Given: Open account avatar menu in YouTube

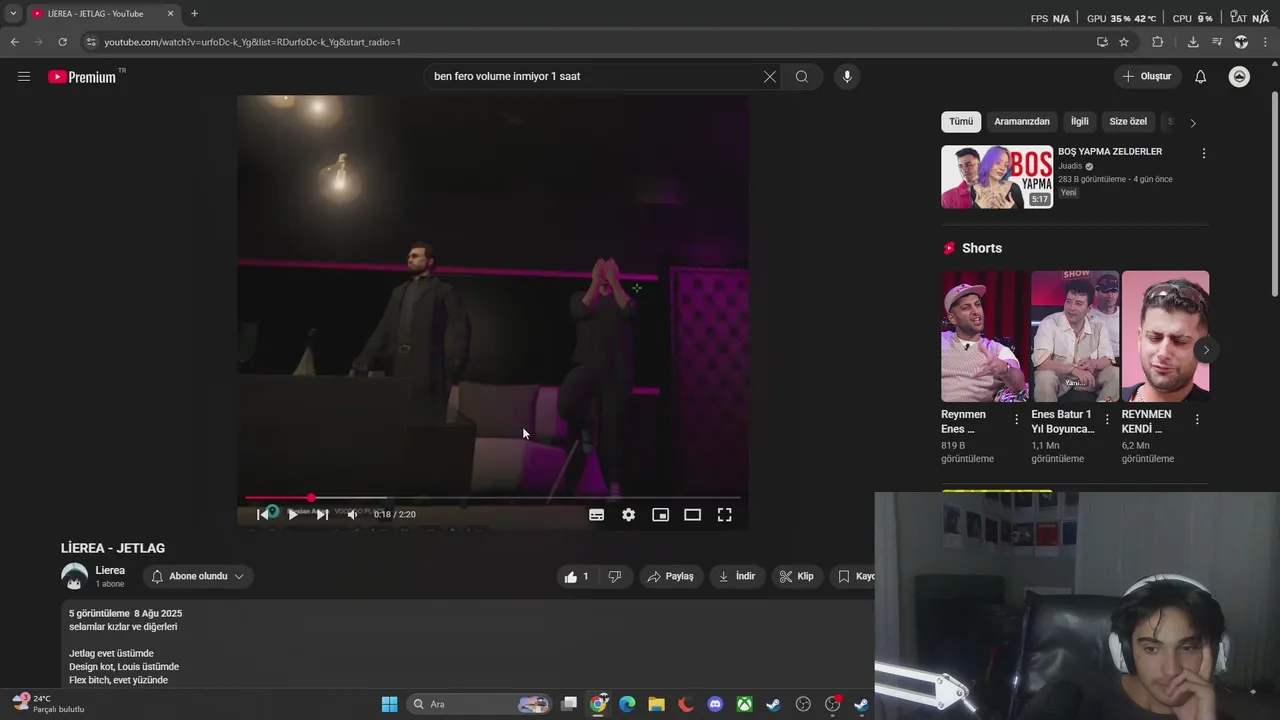Looking at the screenshot, I should 1239,77.
